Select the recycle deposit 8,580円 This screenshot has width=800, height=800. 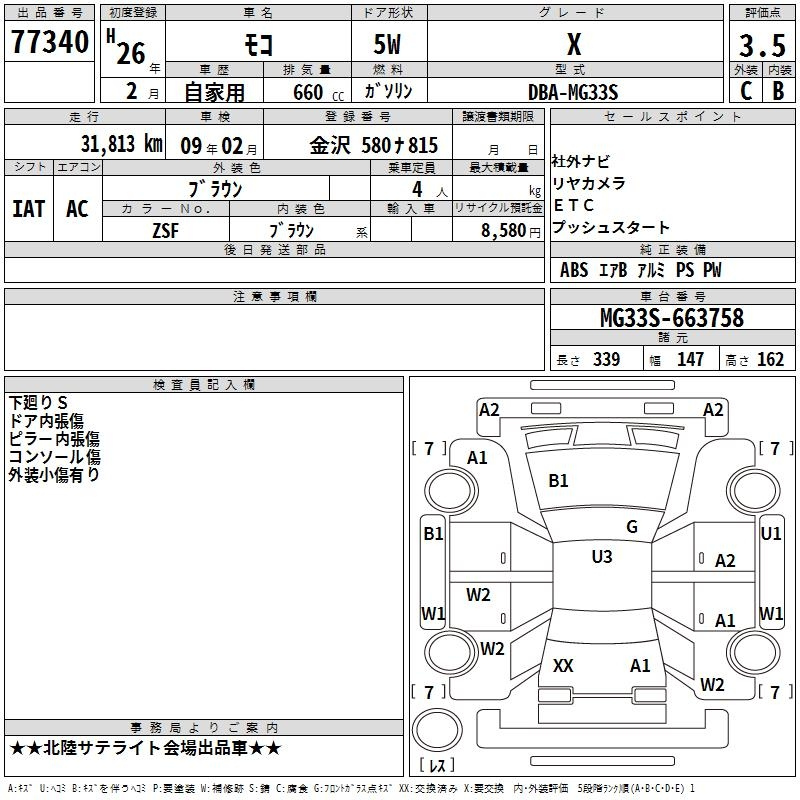coord(511,231)
